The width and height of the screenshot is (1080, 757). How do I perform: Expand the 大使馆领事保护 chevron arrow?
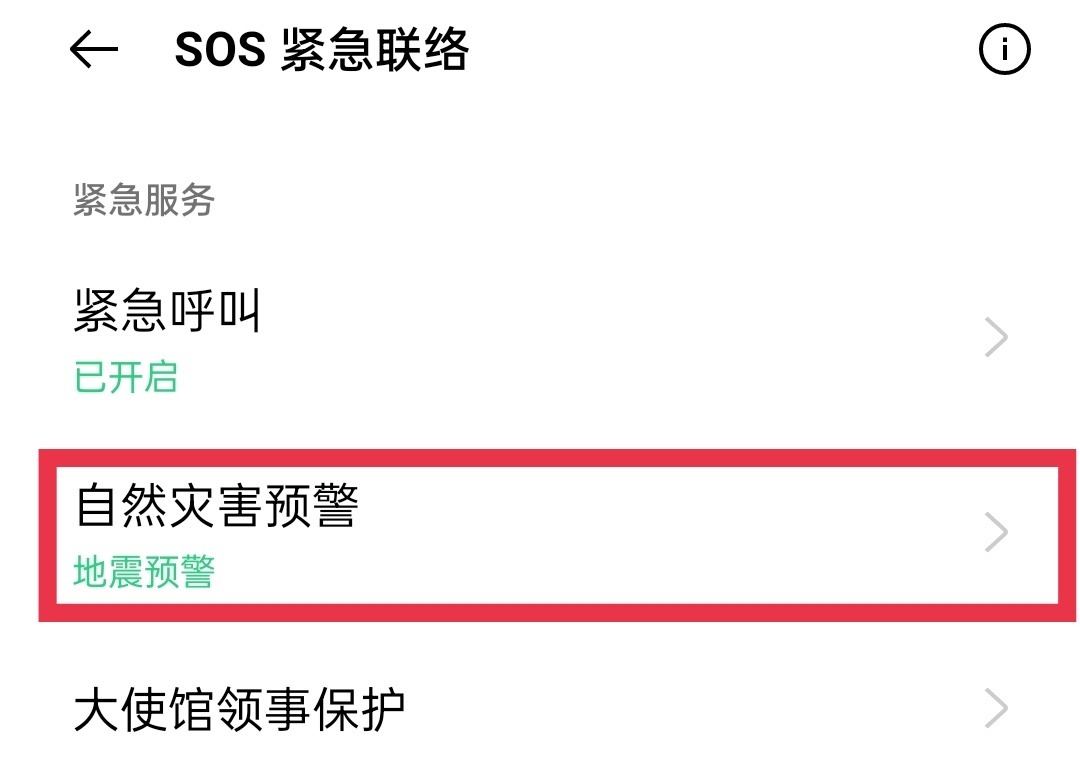[996, 708]
